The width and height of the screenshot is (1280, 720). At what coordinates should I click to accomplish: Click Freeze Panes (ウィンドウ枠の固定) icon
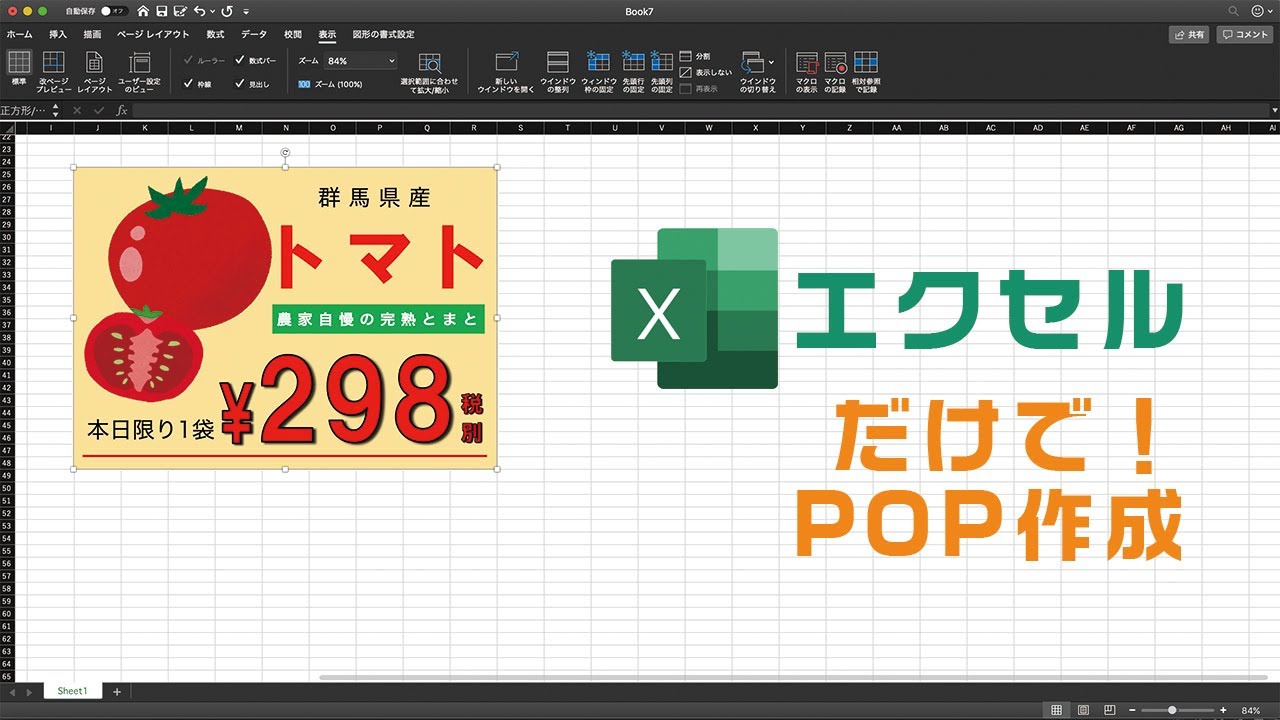coord(598,64)
